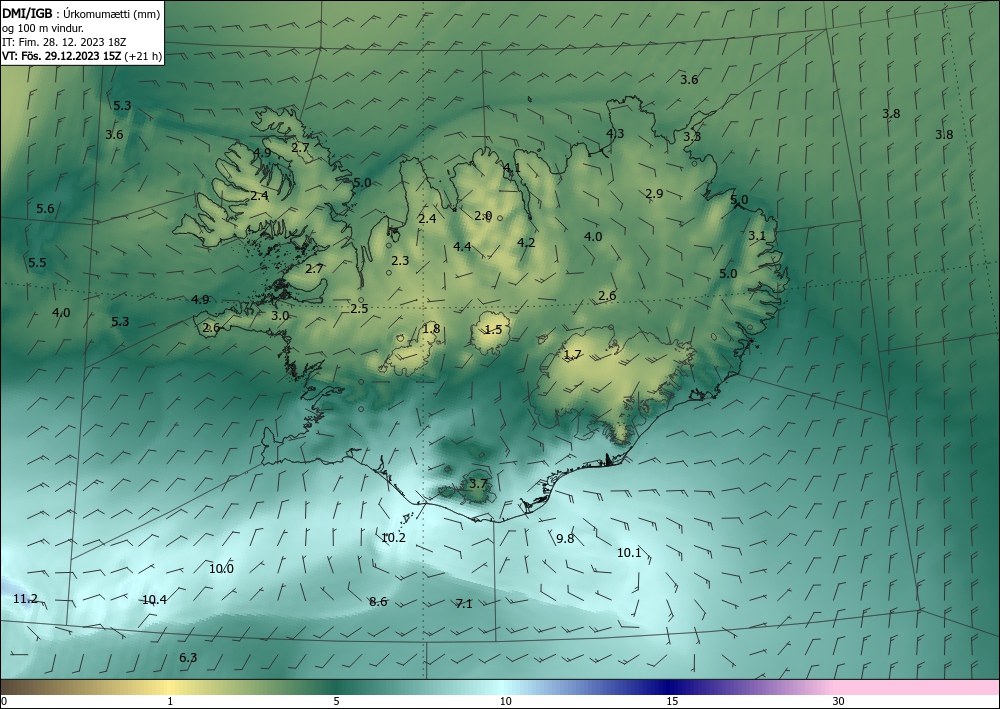Click the dark navy section of the color scale

coord(666,687)
